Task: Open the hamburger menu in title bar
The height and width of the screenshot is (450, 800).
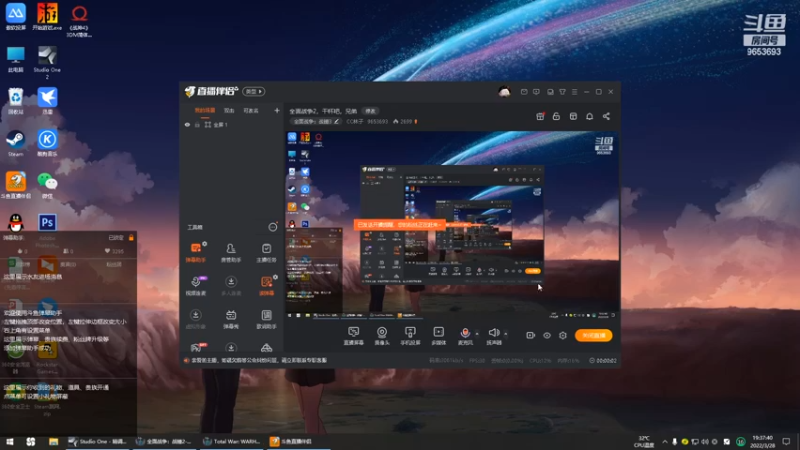Action: coord(574,92)
